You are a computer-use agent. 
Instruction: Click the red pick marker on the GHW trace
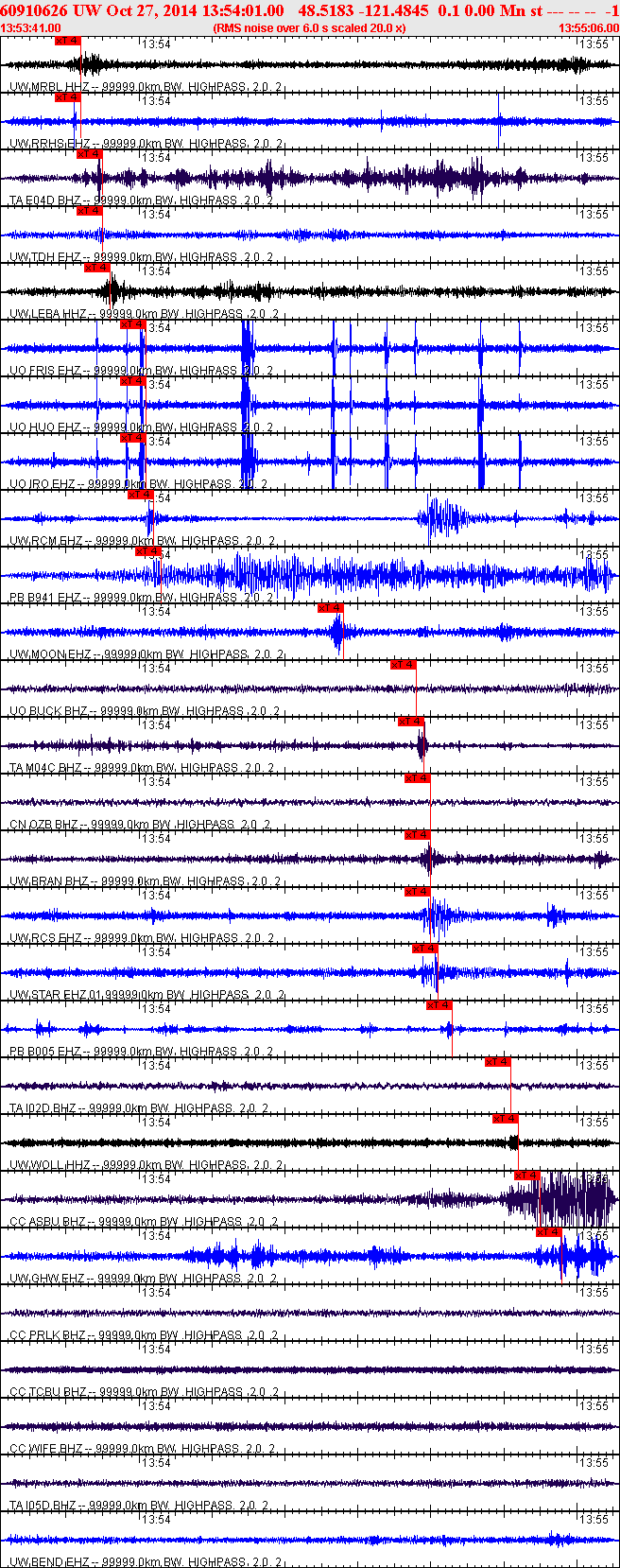click(549, 1232)
